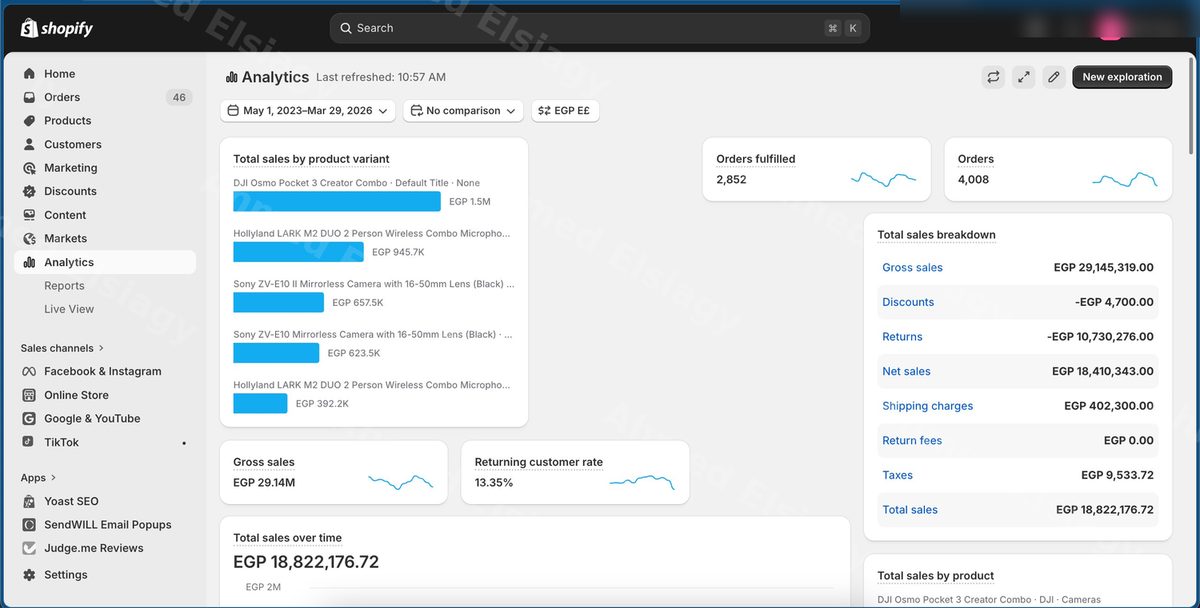Image resolution: width=1200 pixels, height=608 pixels.
Task: Click the Markets globe icon
Action: coord(29,238)
